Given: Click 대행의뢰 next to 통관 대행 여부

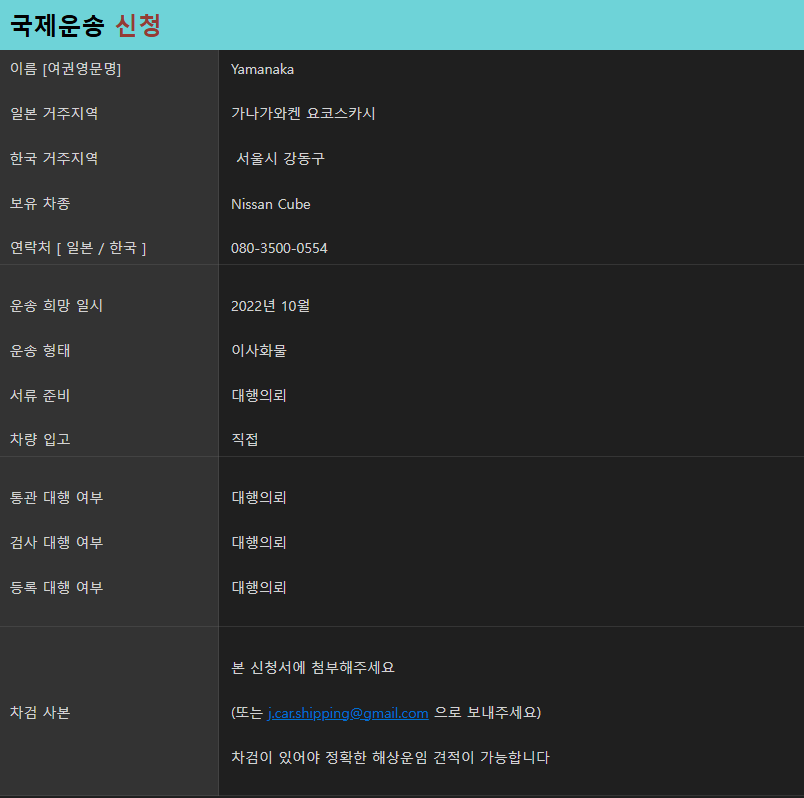Looking at the screenshot, I should click(259, 497).
